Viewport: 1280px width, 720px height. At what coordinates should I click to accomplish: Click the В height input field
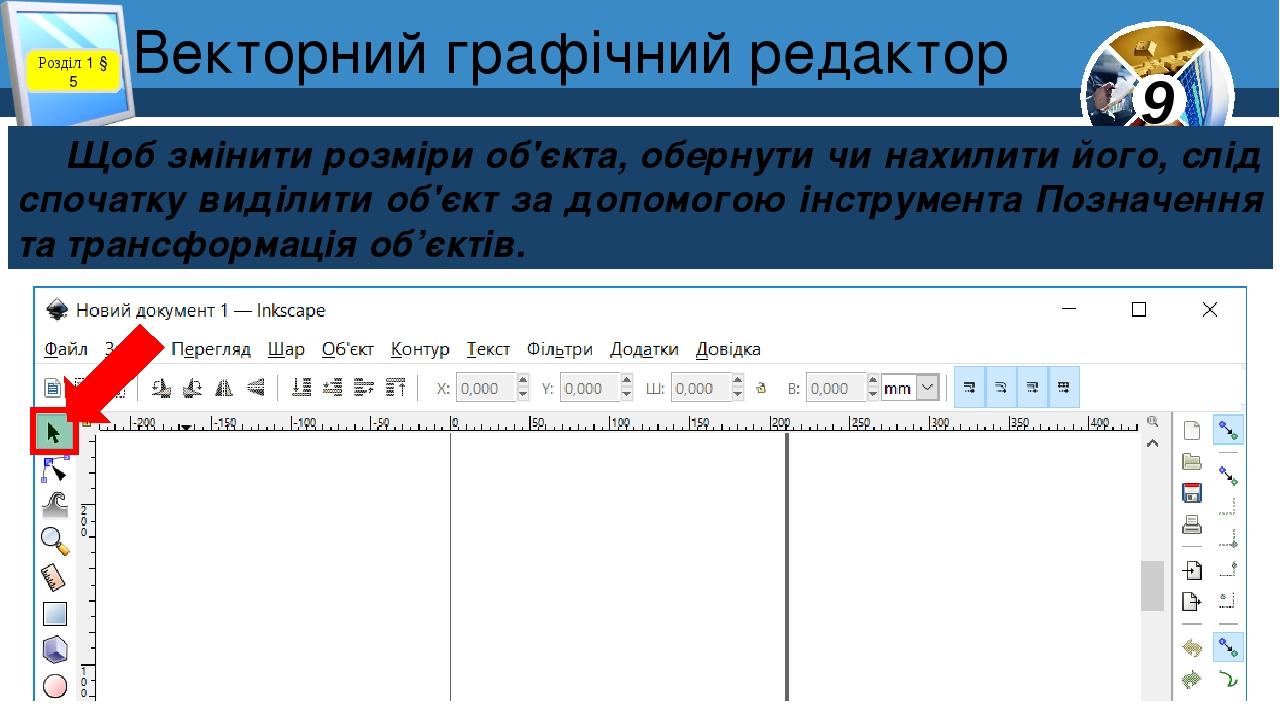pos(837,388)
